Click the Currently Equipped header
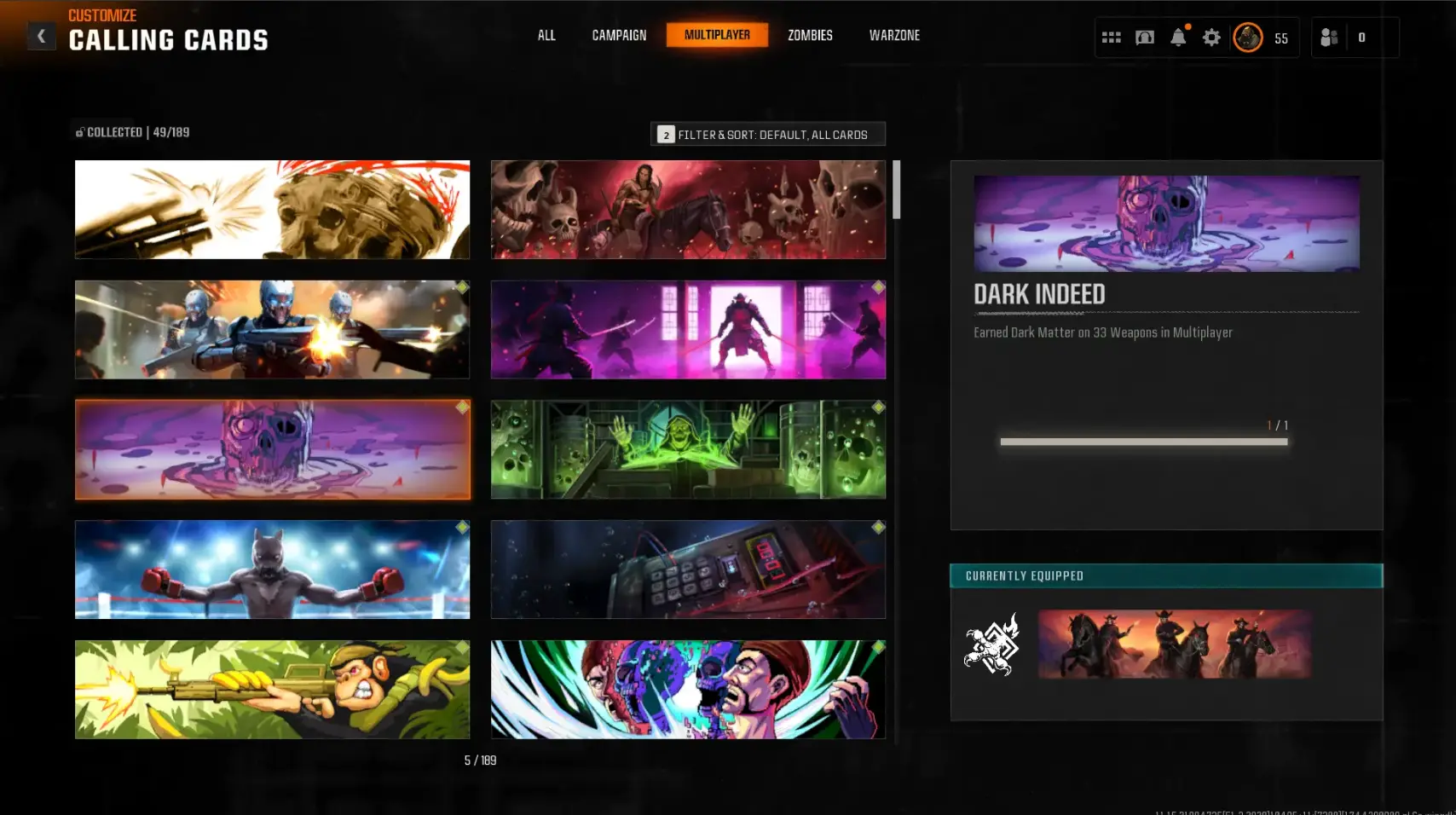The width and height of the screenshot is (1456, 815). click(1166, 576)
